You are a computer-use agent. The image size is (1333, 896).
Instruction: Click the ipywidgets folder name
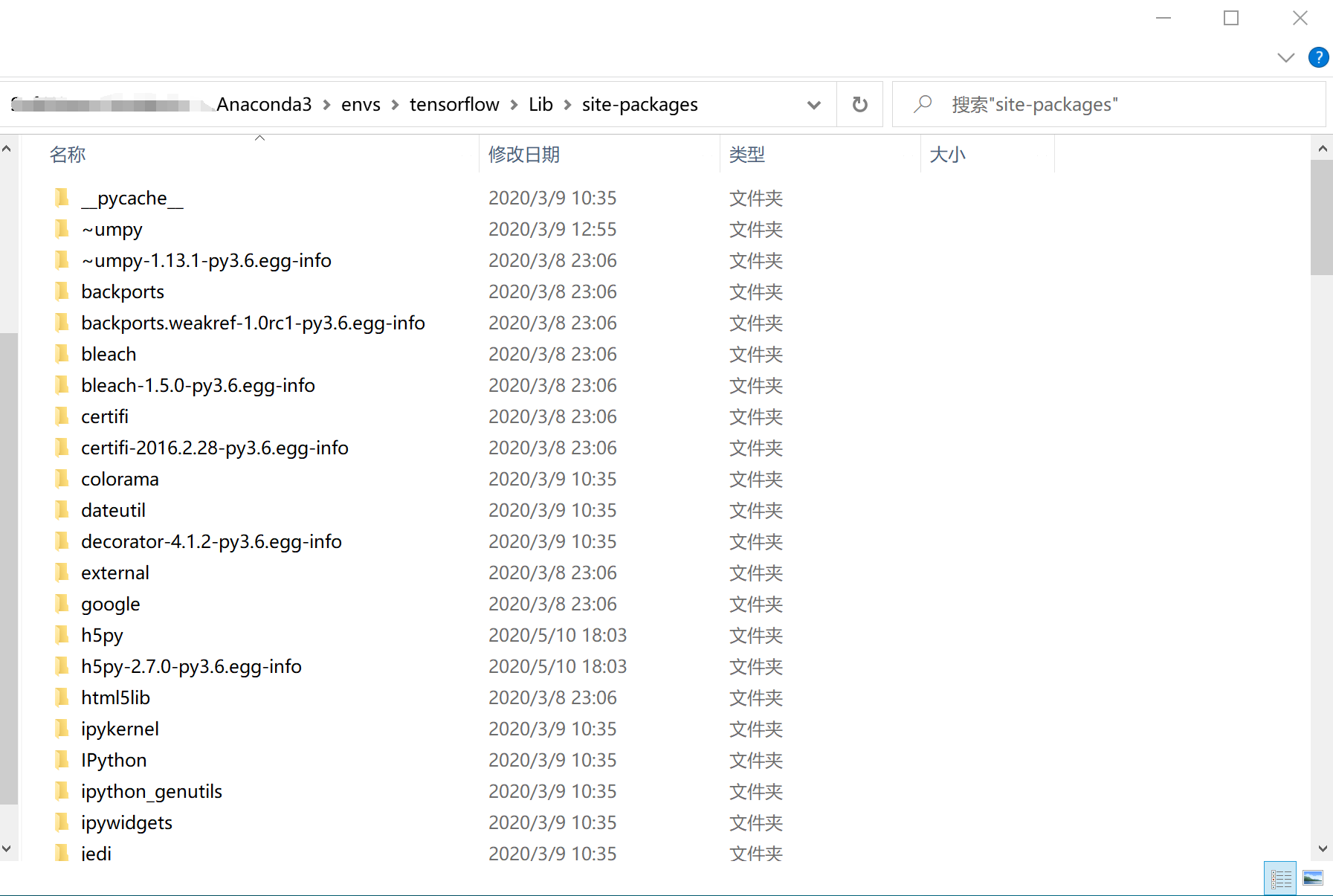tap(126, 823)
